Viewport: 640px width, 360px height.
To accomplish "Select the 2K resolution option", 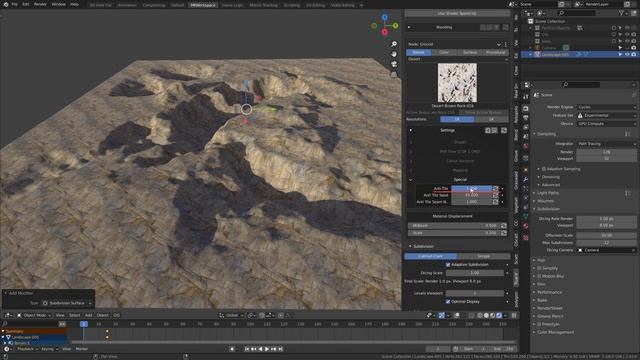I will click(492, 119).
